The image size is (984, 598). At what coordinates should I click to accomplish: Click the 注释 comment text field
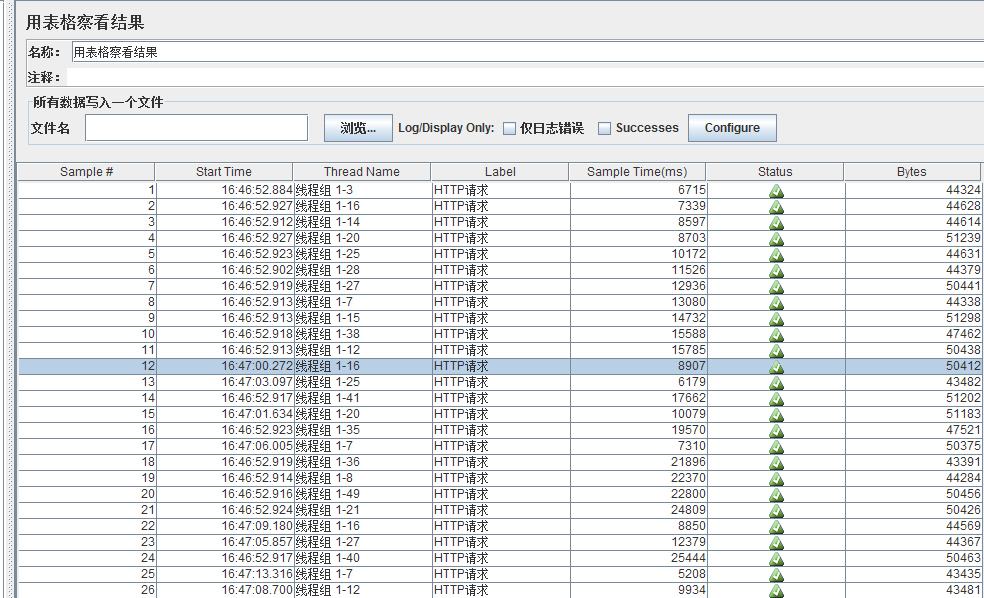pos(526,77)
